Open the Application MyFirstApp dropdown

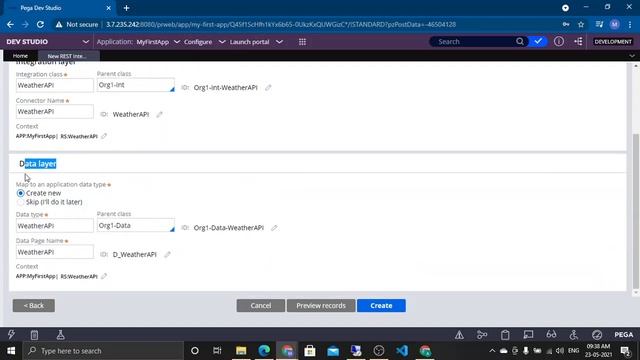[x=177, y=42]
